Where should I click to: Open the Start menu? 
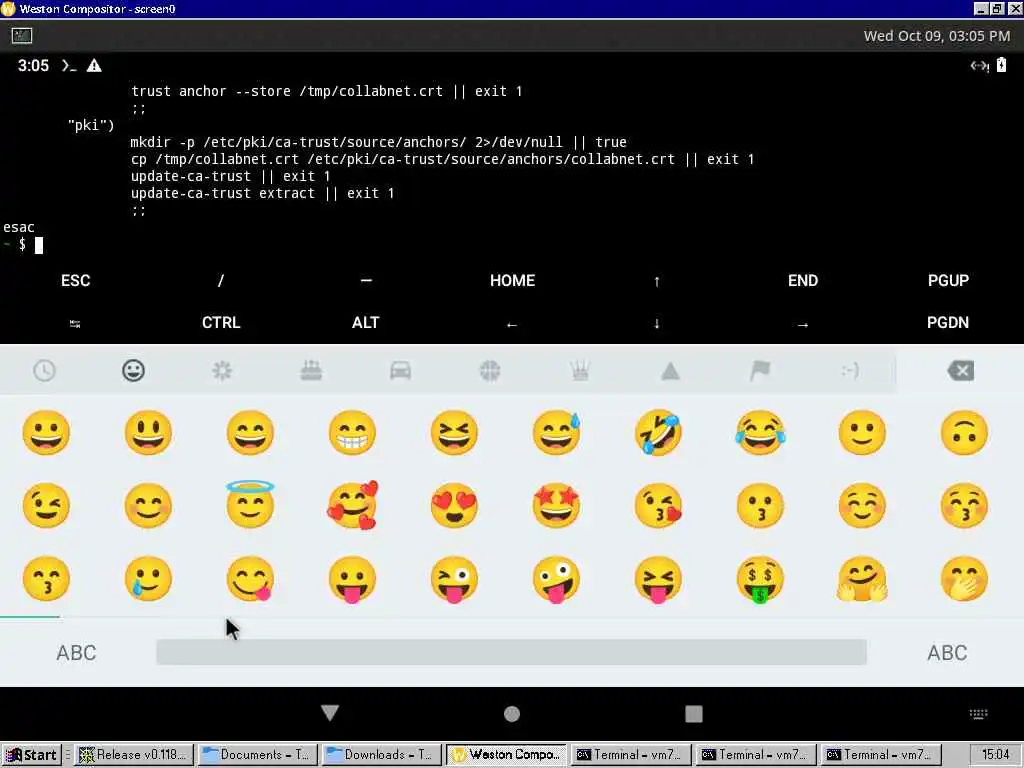click(x=31, y=755)
